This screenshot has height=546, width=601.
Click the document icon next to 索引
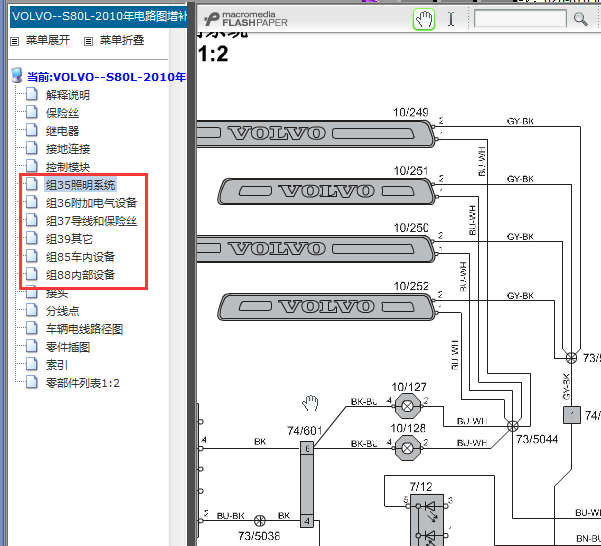point(32,364)
